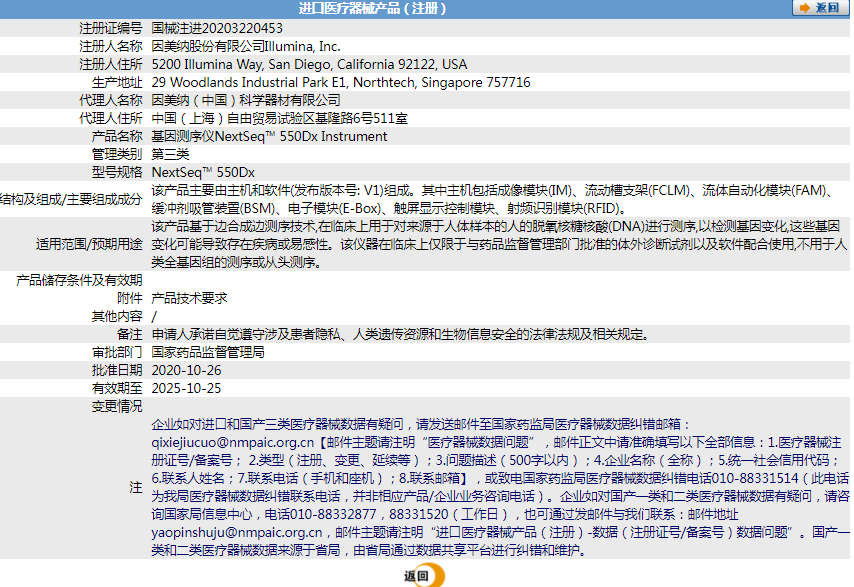Click the 生产地址 field label
The image size is (854, 587).
pyautogui.click(x=117, y=82)
